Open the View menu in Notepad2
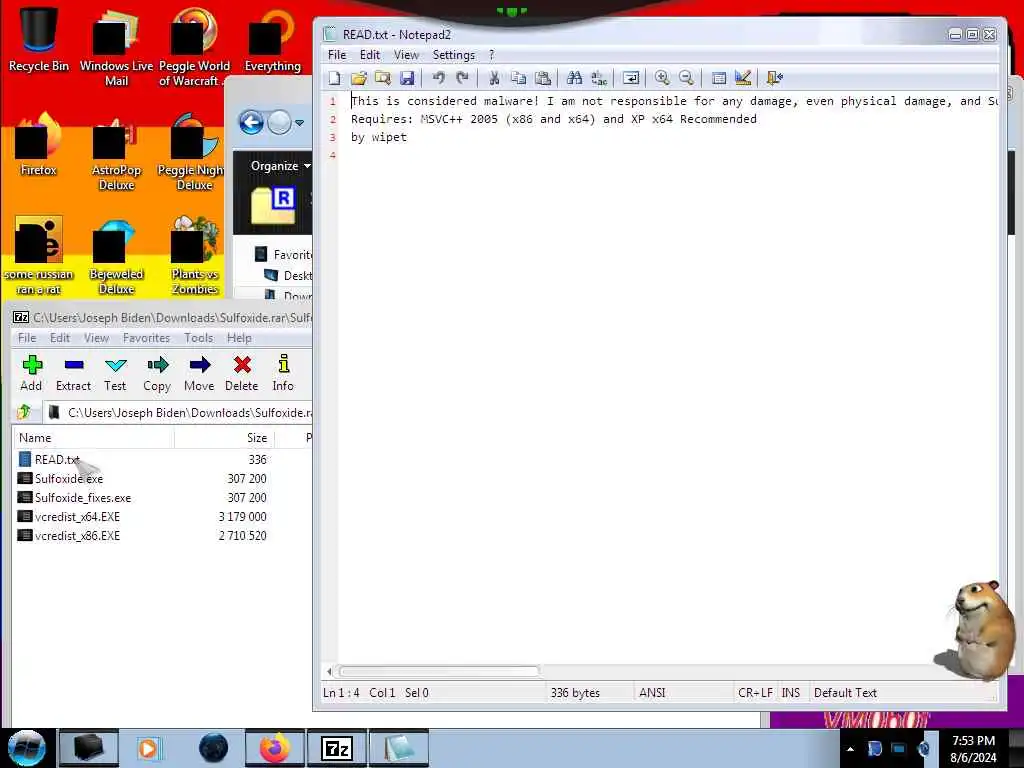The width and height of the screenshot is (1024, 768). point(406,55)
